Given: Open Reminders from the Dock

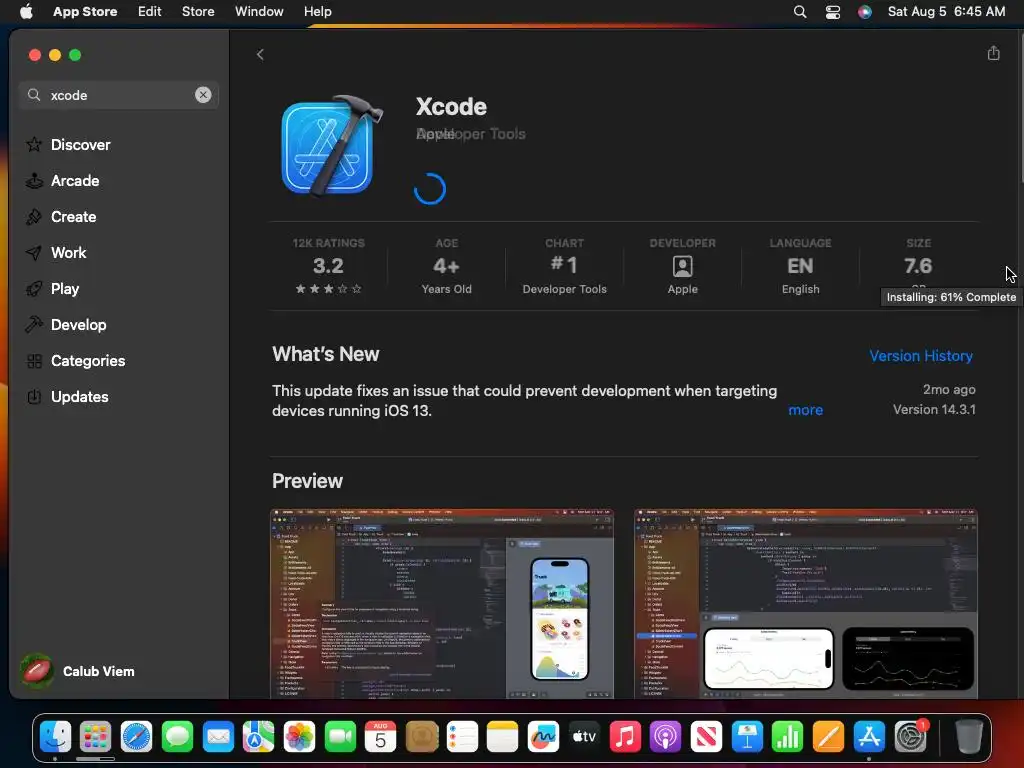Looking at the screenshot, I should 462,737.
